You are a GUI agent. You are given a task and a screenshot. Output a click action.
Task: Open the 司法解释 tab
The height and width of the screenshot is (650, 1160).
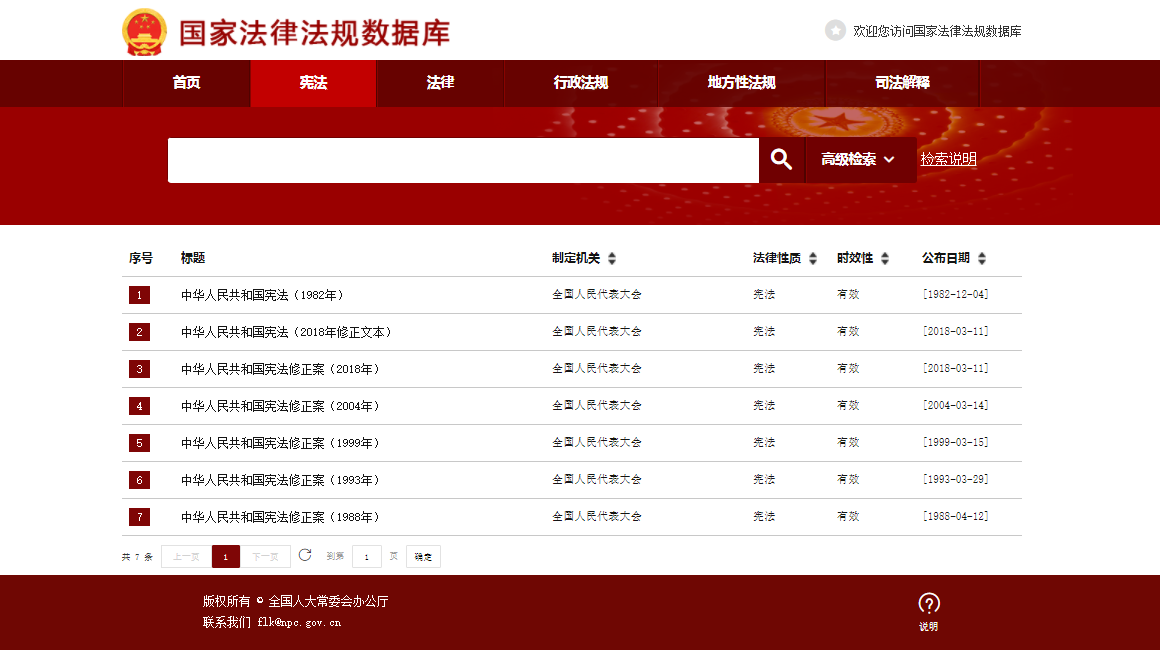tap(902, 83)
